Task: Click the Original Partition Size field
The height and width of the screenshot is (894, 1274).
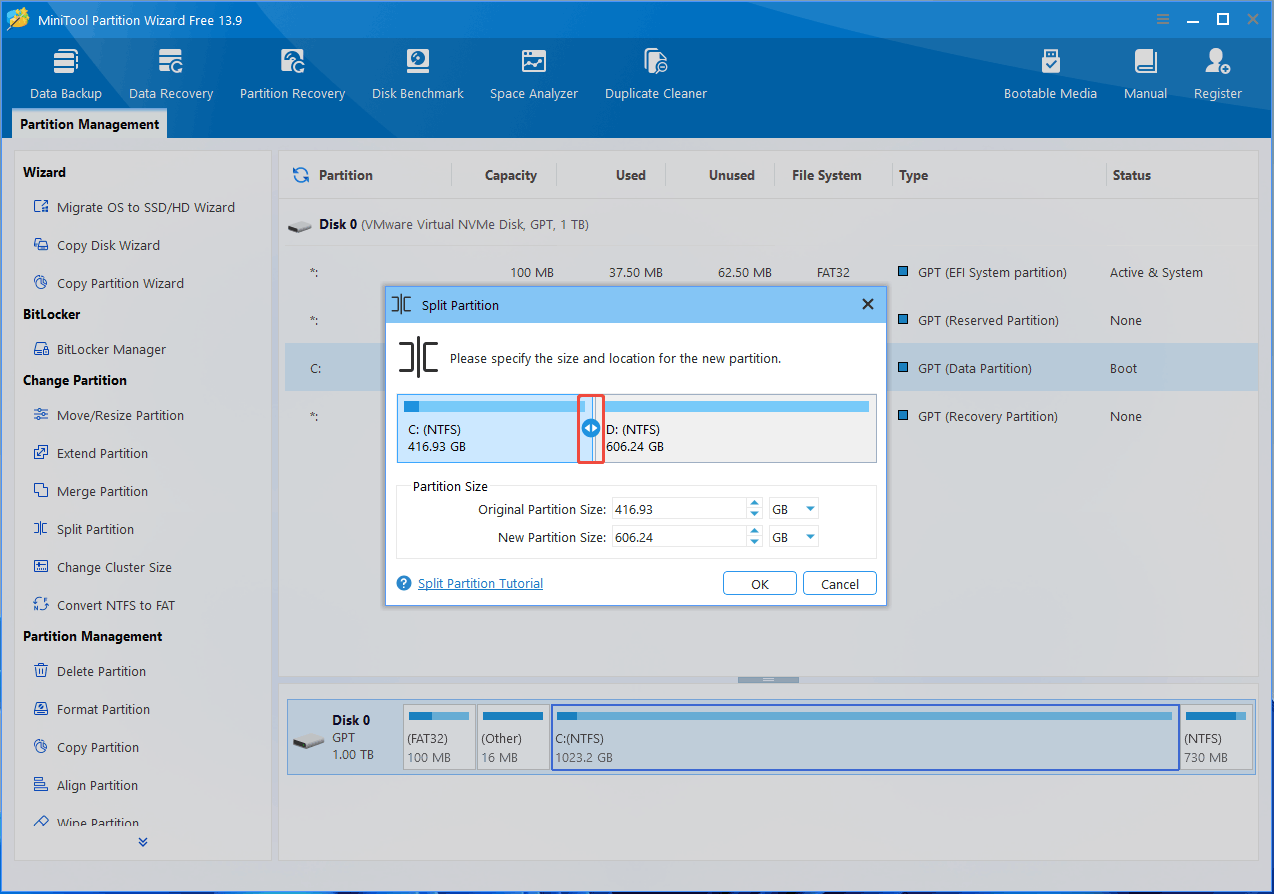Action: 678,509
